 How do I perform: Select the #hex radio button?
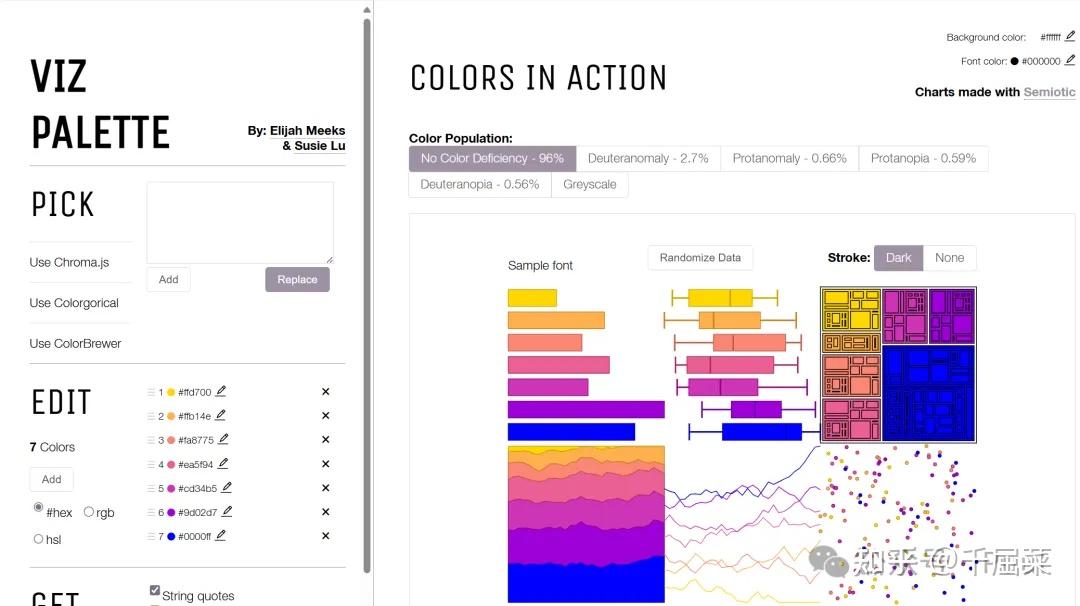(39, 509)
